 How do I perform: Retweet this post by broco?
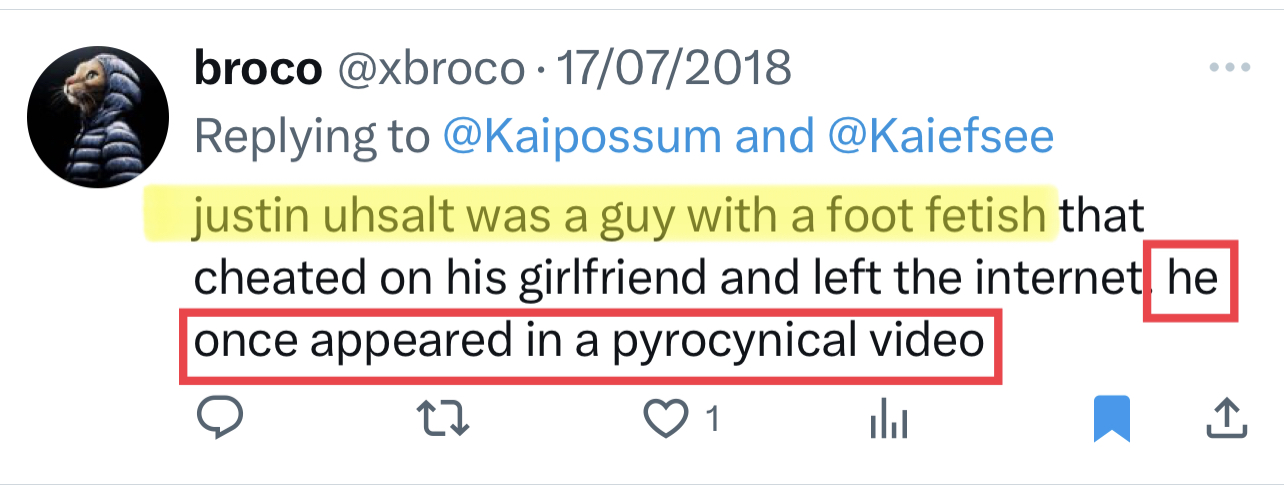click(441, 420)
